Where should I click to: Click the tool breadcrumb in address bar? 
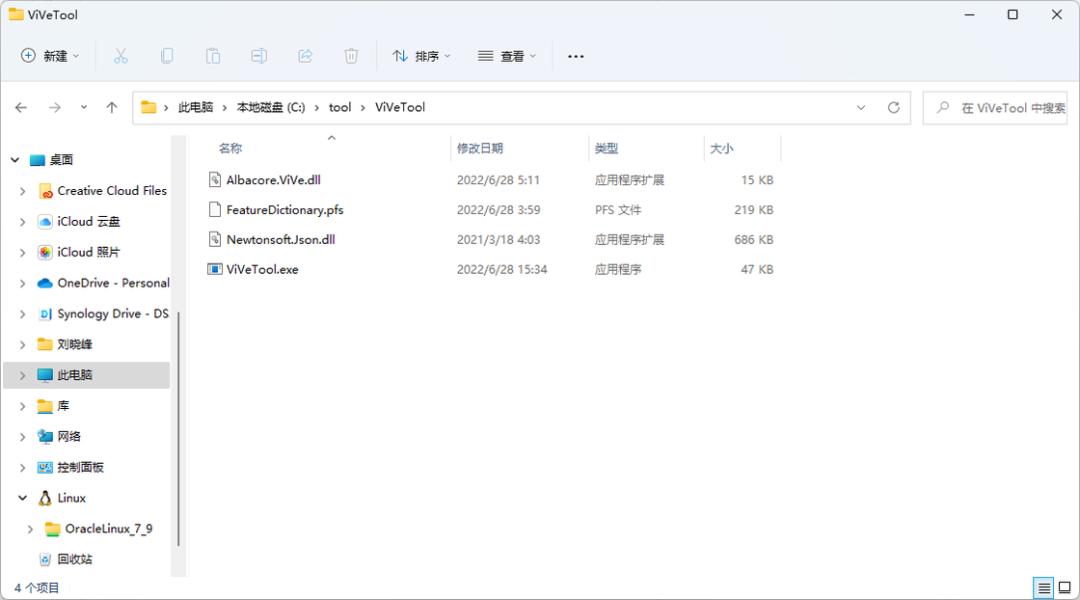coord(340,107)
